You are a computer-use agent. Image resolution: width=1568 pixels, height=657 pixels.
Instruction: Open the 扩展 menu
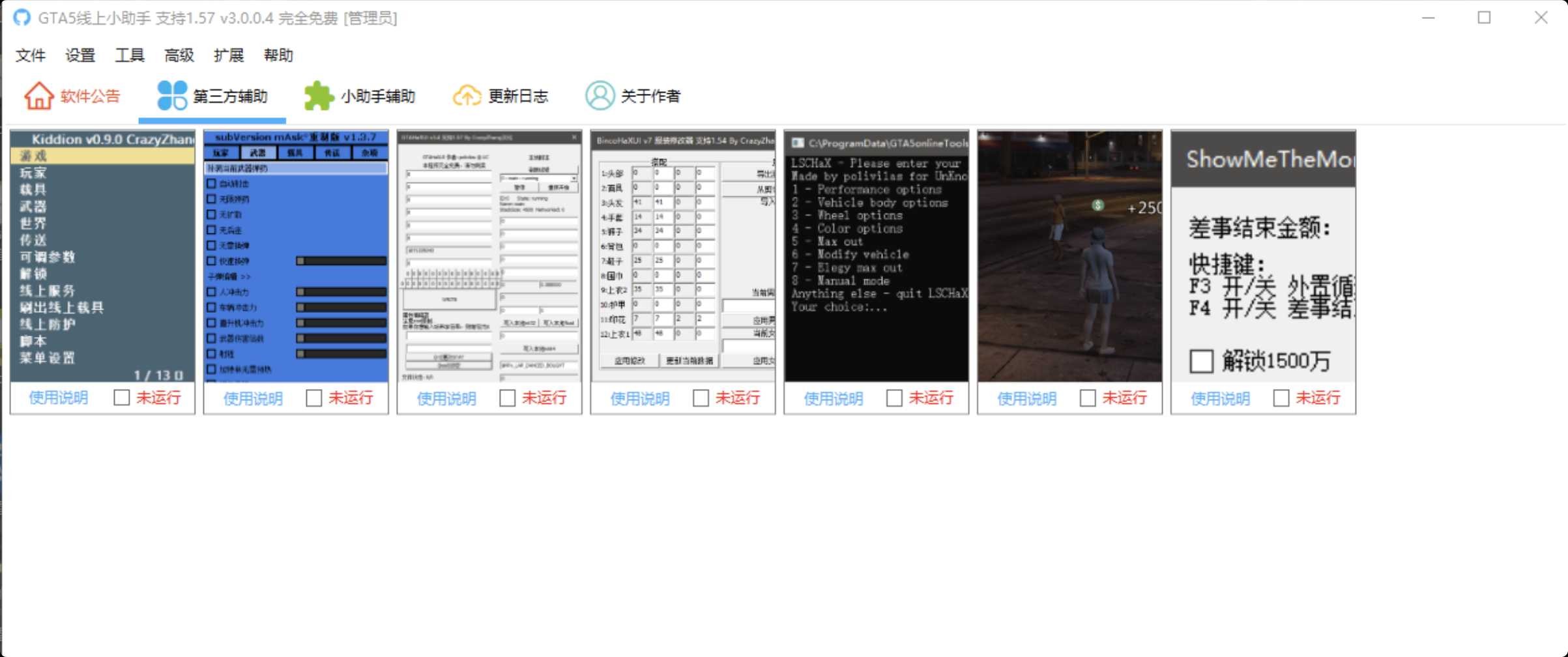[229, 55]
